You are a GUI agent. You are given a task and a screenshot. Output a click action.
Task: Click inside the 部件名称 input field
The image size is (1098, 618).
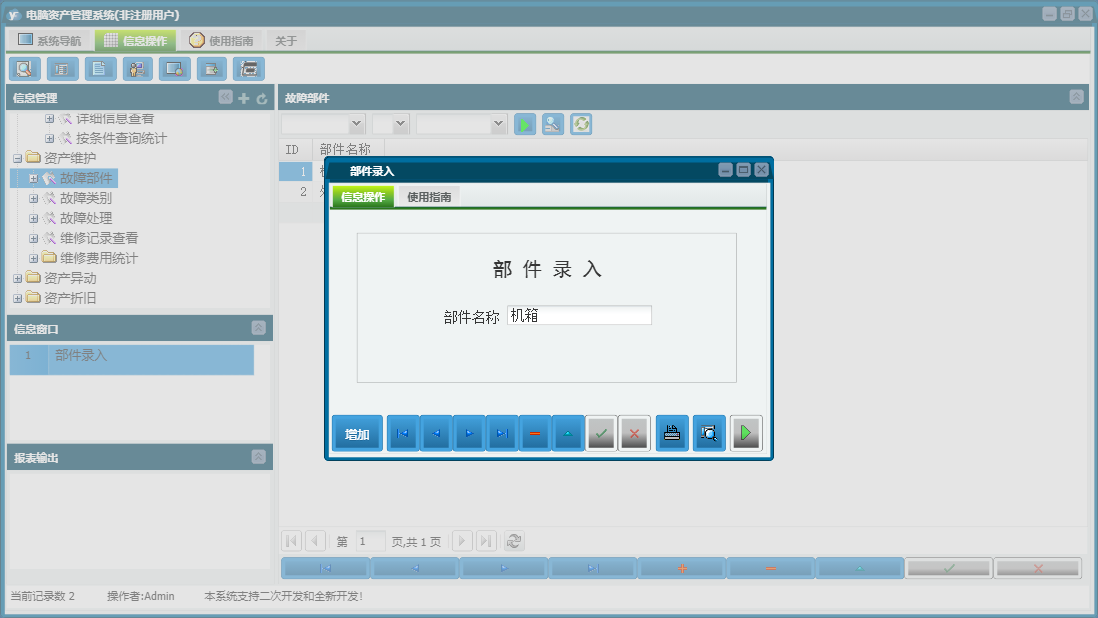point(580,314)
